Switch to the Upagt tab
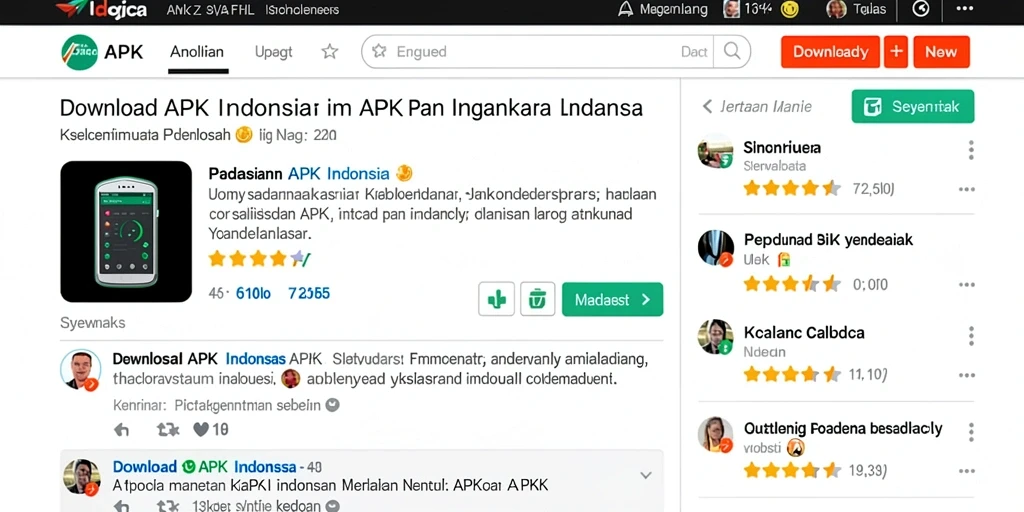1024x512 pixels. 274,52
